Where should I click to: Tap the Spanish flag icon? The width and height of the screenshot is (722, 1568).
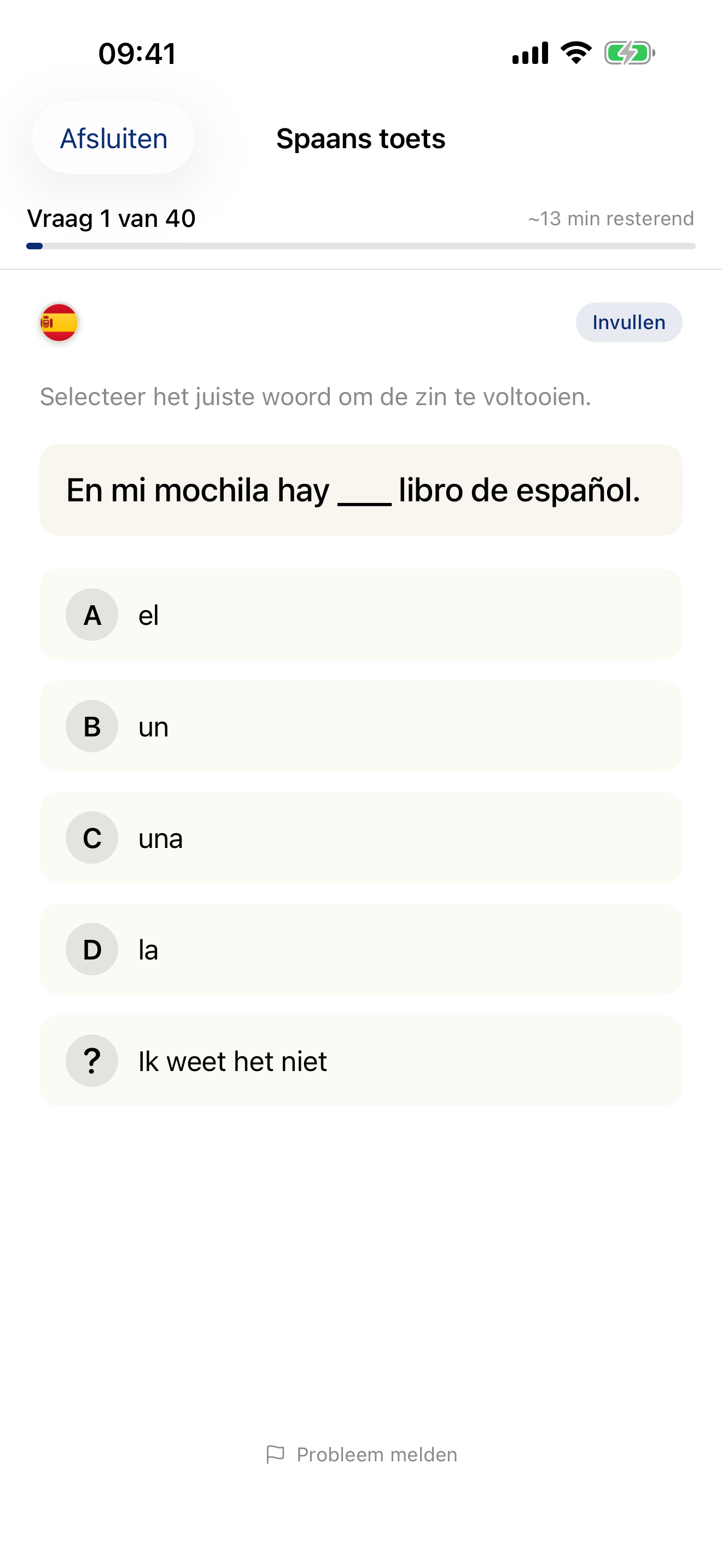[x=59, y=322]
